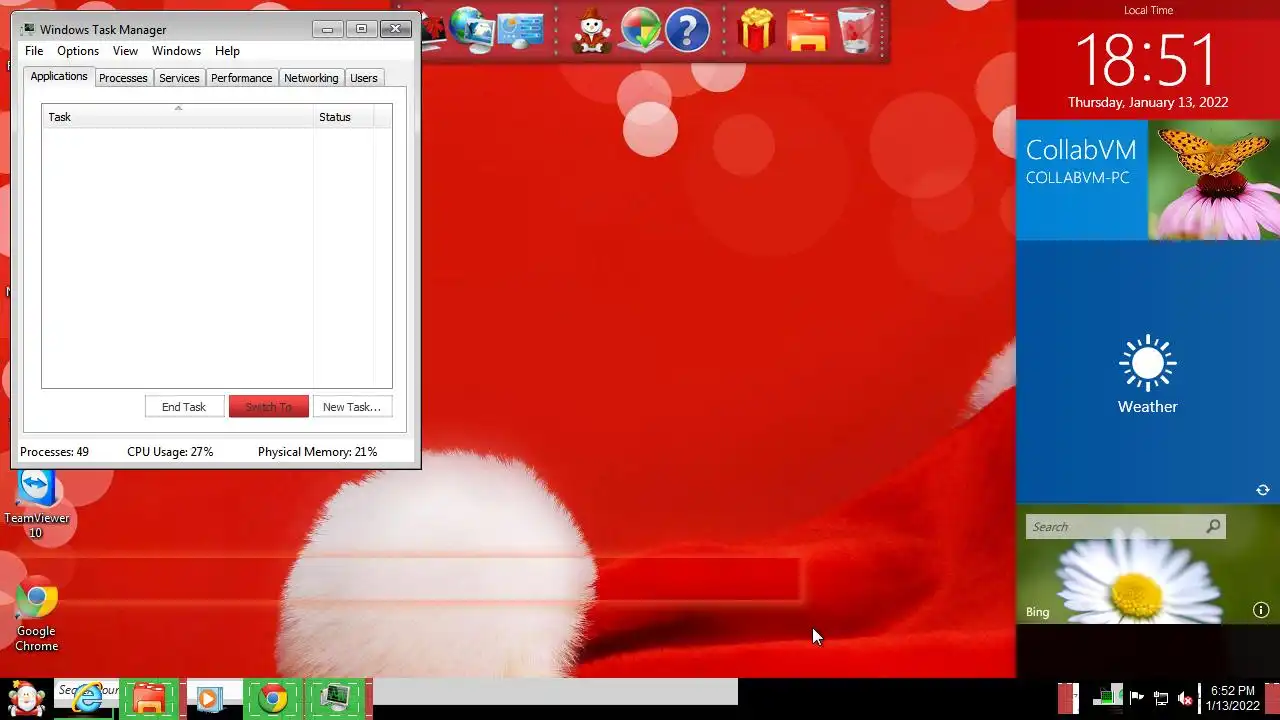Open the Help menu in Task Manager
The image size is (1280, 720).
[227, 51]
